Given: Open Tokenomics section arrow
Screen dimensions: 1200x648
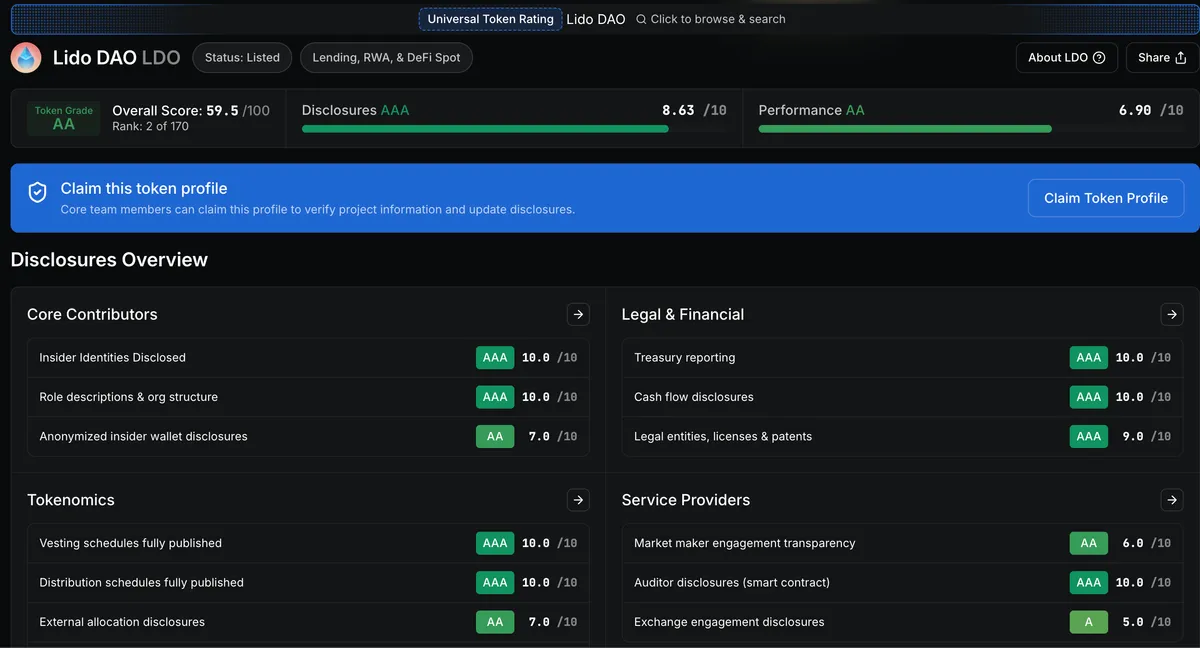Looking at the screenshot, I should (578, 500).
